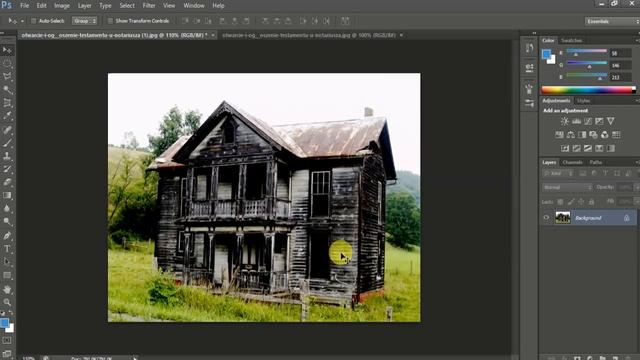Select the Dodge tool
Viewport: 640px width, 360px height.
click(7, 222)
